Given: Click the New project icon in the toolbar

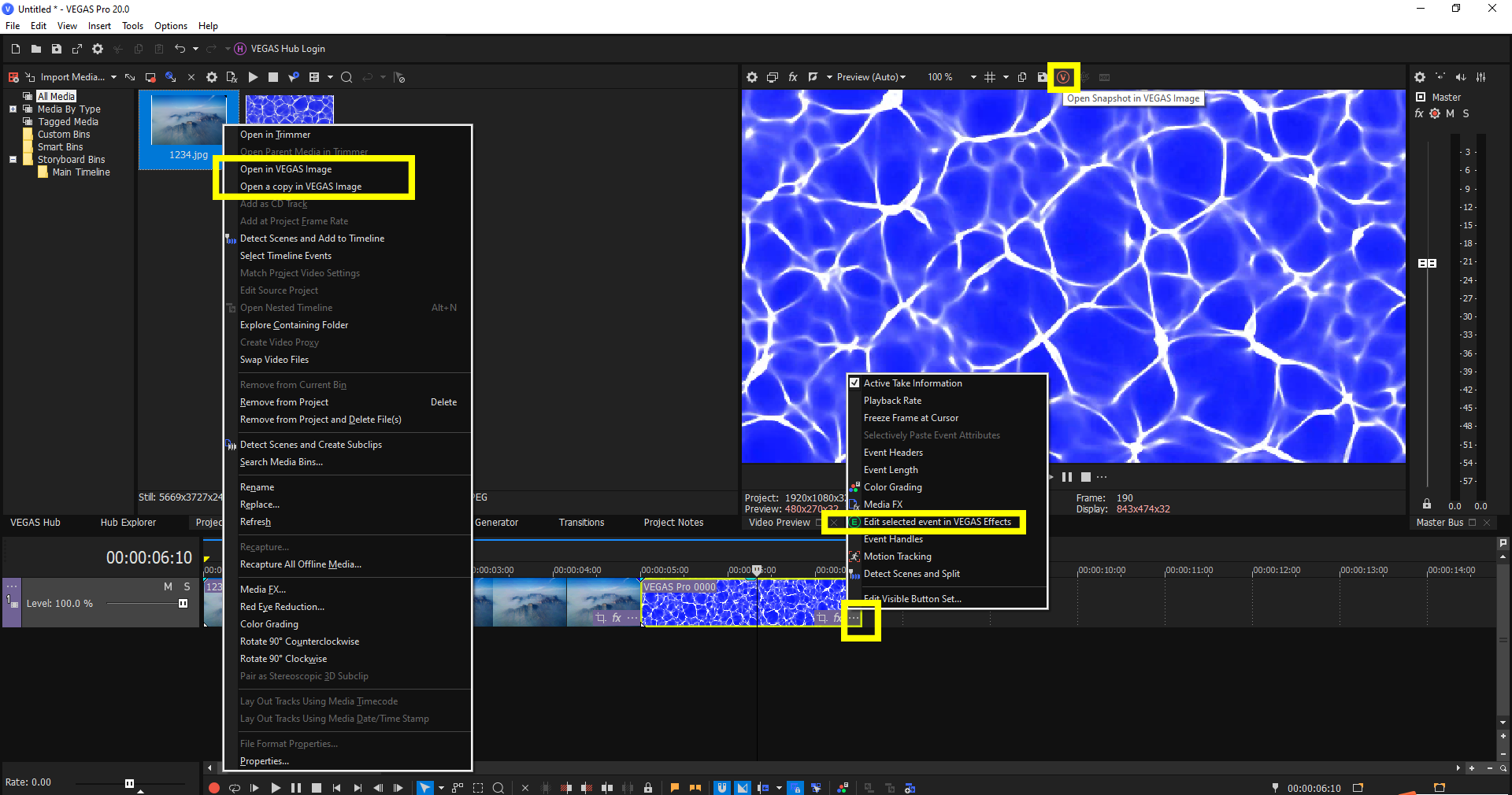Looking at the screenshot, I should point(15,49).
